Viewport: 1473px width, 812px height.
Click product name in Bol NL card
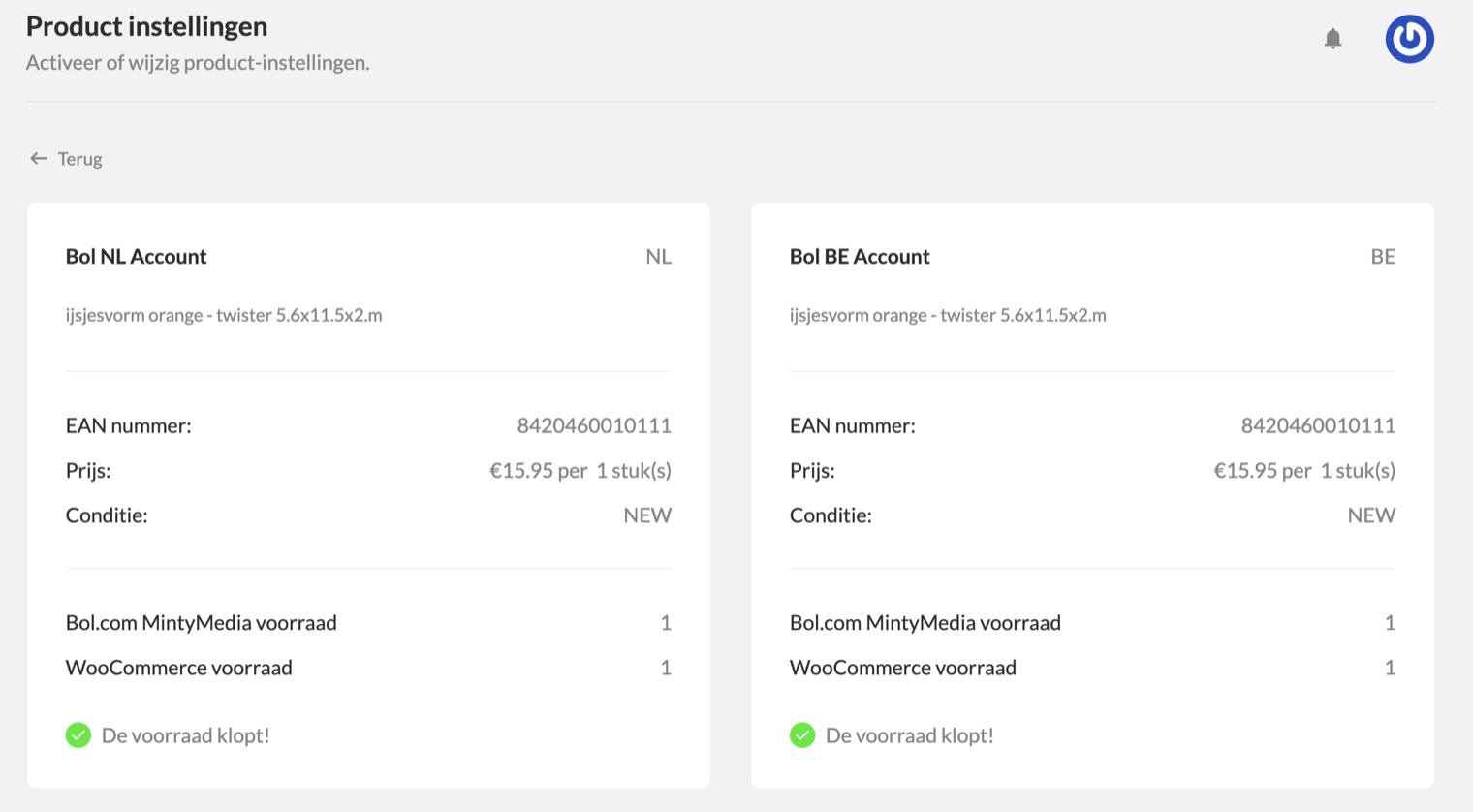pos(224,315)
